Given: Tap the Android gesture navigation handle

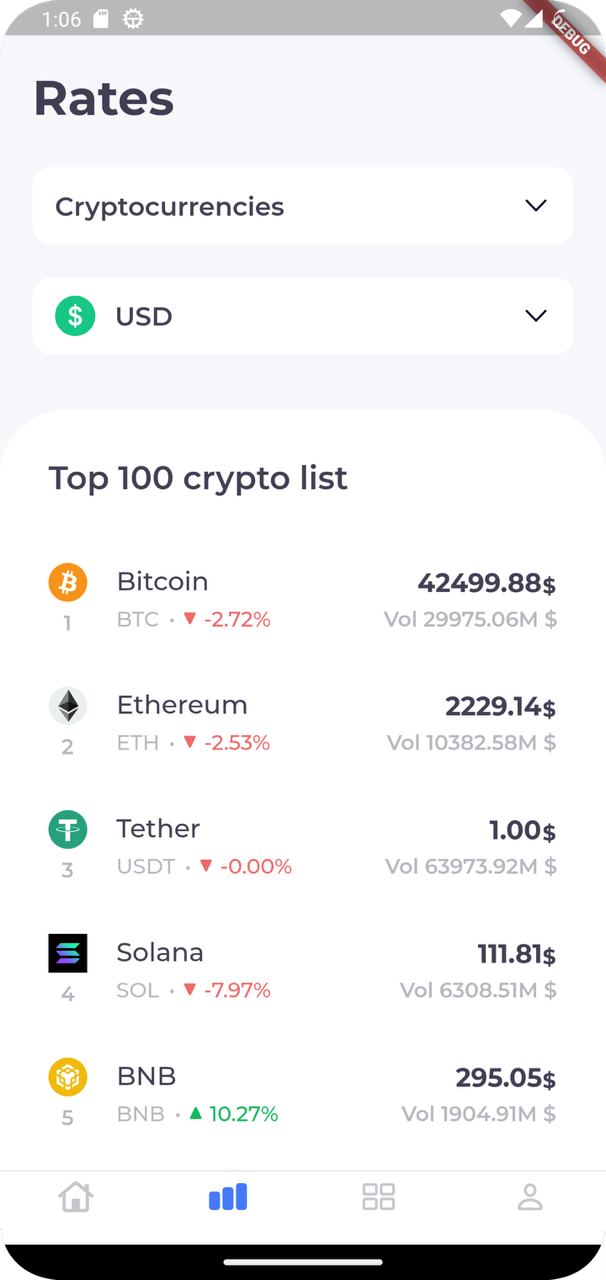Looking at the screenshot, I should coord(303,1262).
